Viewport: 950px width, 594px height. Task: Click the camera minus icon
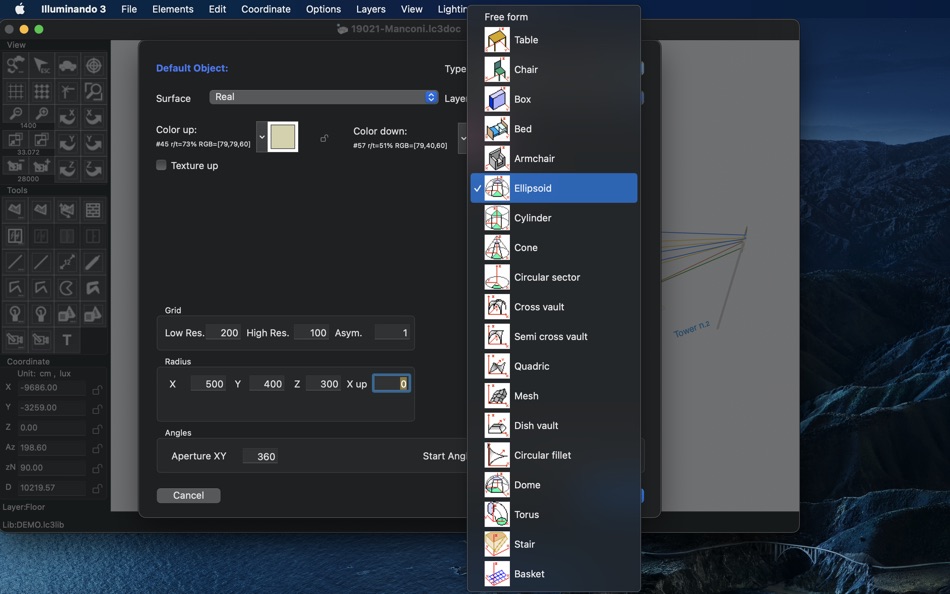(x=15, y=166)
